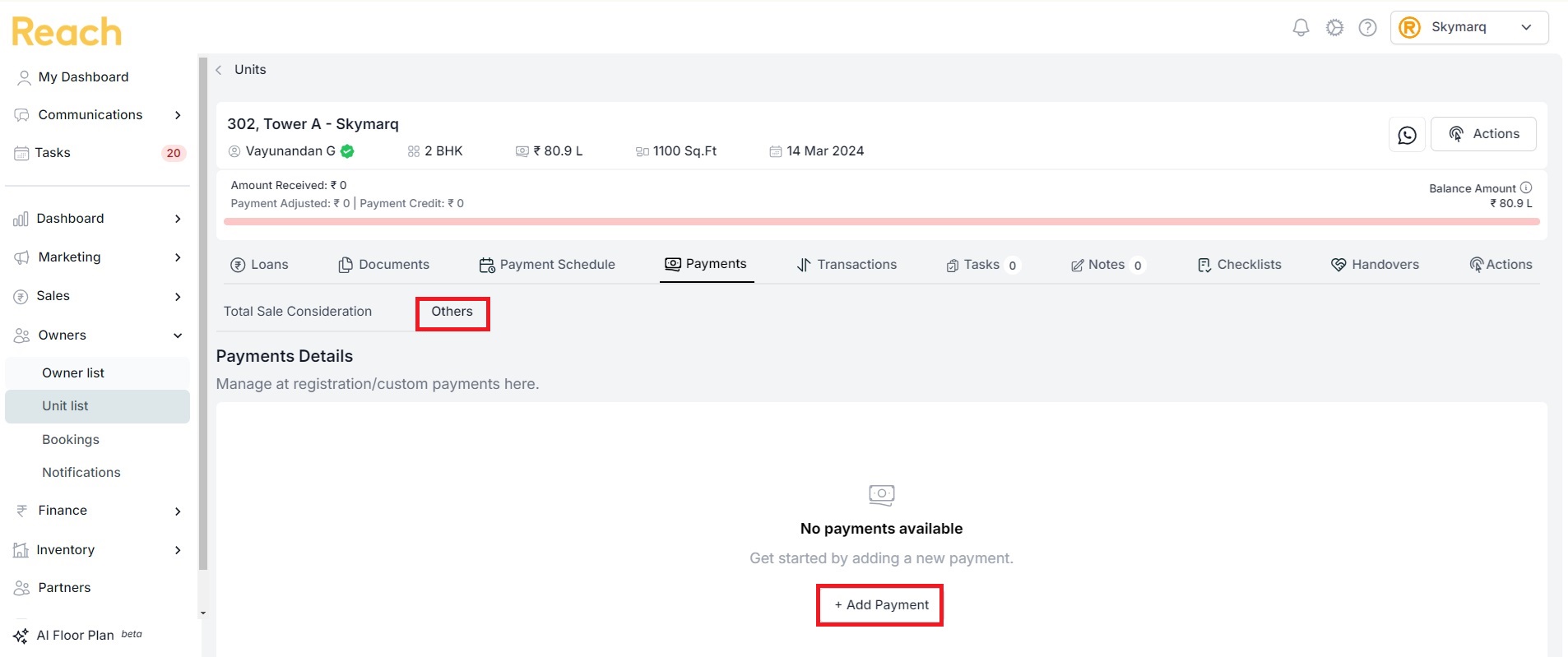Click the booking date calendar icon
This screenshot has width=1568, height=657.
[x=775, y=151]
